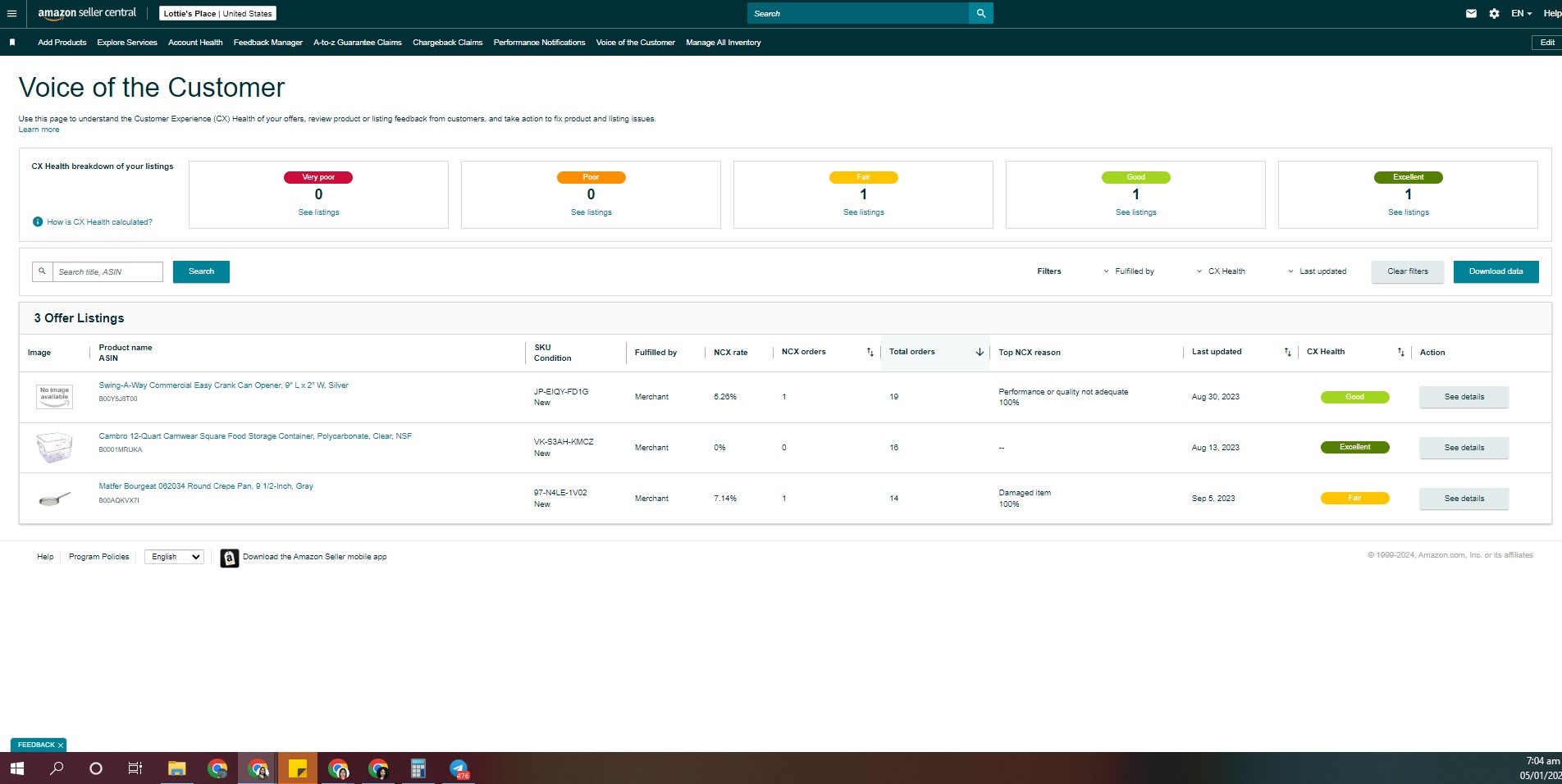Open Telegram from the taskbar

tap(459, 768)
